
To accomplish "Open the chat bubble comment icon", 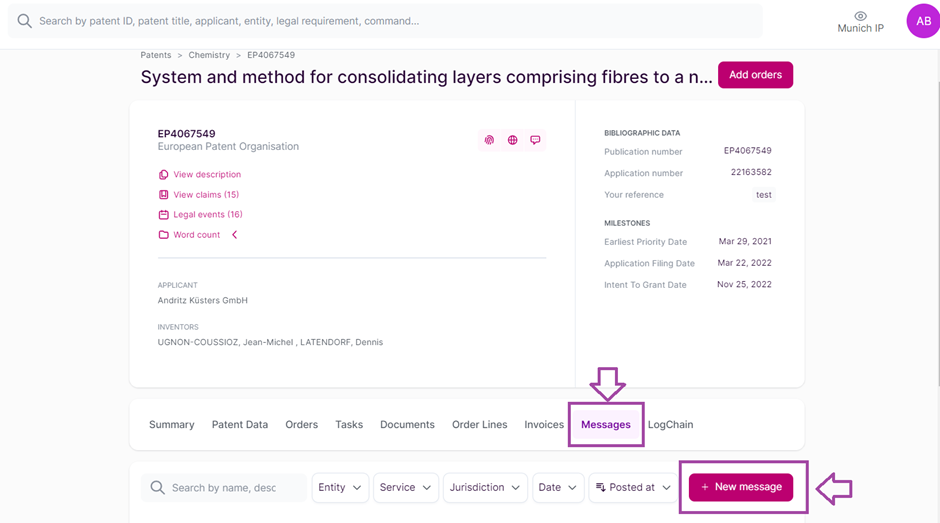I will 535,140.
